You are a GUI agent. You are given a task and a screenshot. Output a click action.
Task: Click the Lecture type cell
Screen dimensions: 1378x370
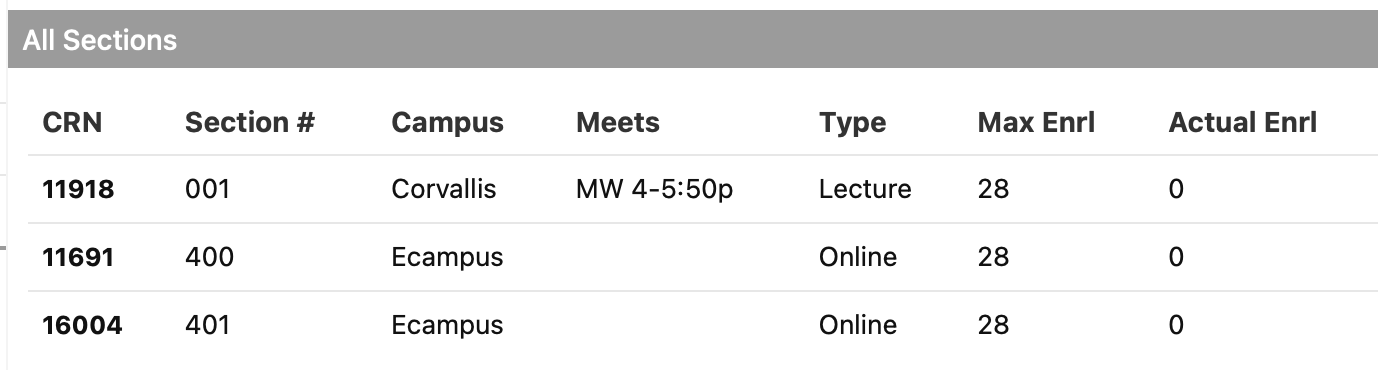click(865, 189)
